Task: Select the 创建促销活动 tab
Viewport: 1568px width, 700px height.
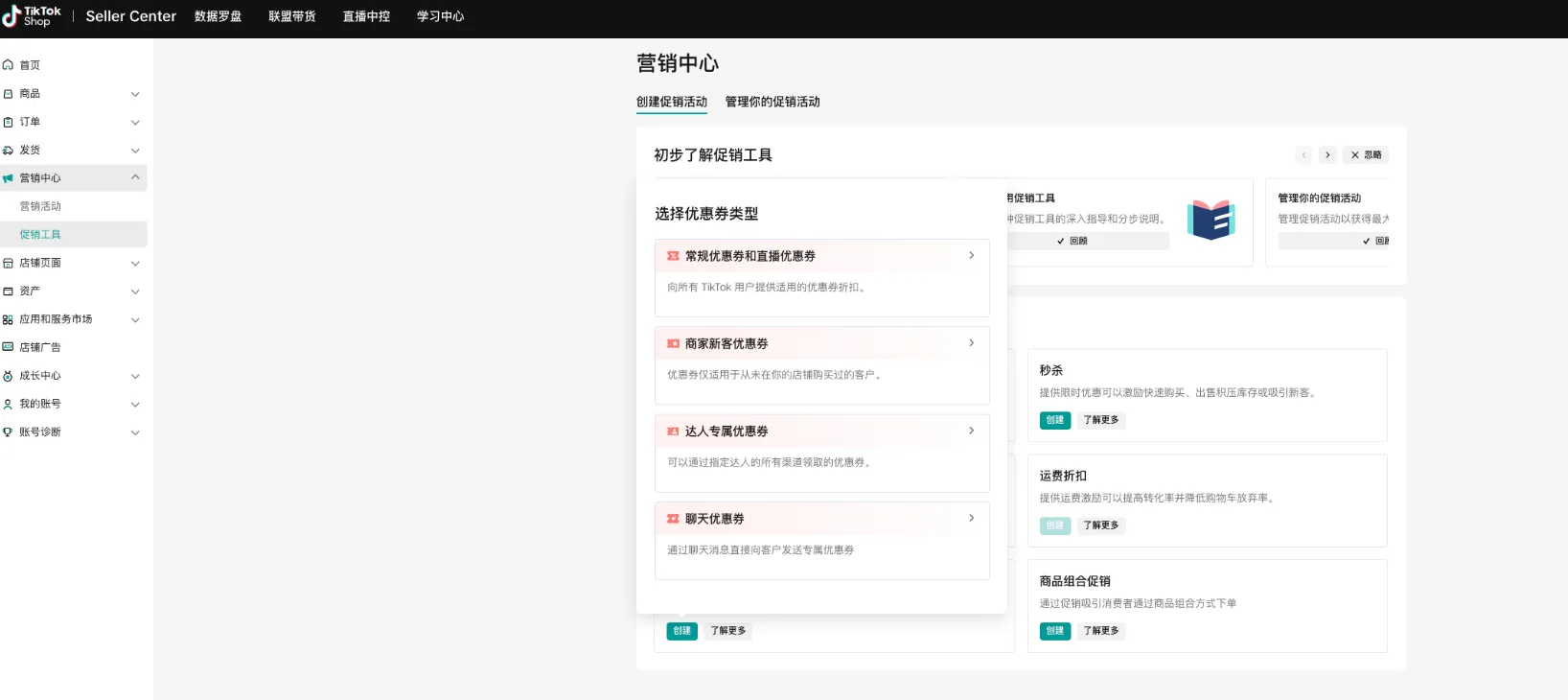Action: 672,102
